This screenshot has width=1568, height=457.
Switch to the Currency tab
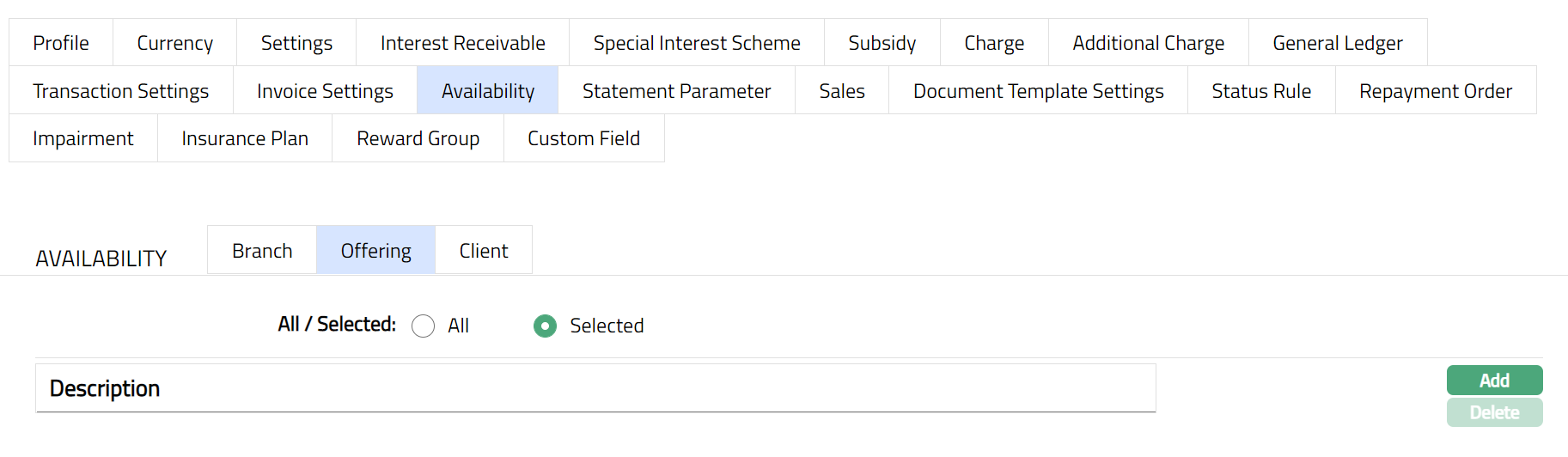tap(174, 43)
